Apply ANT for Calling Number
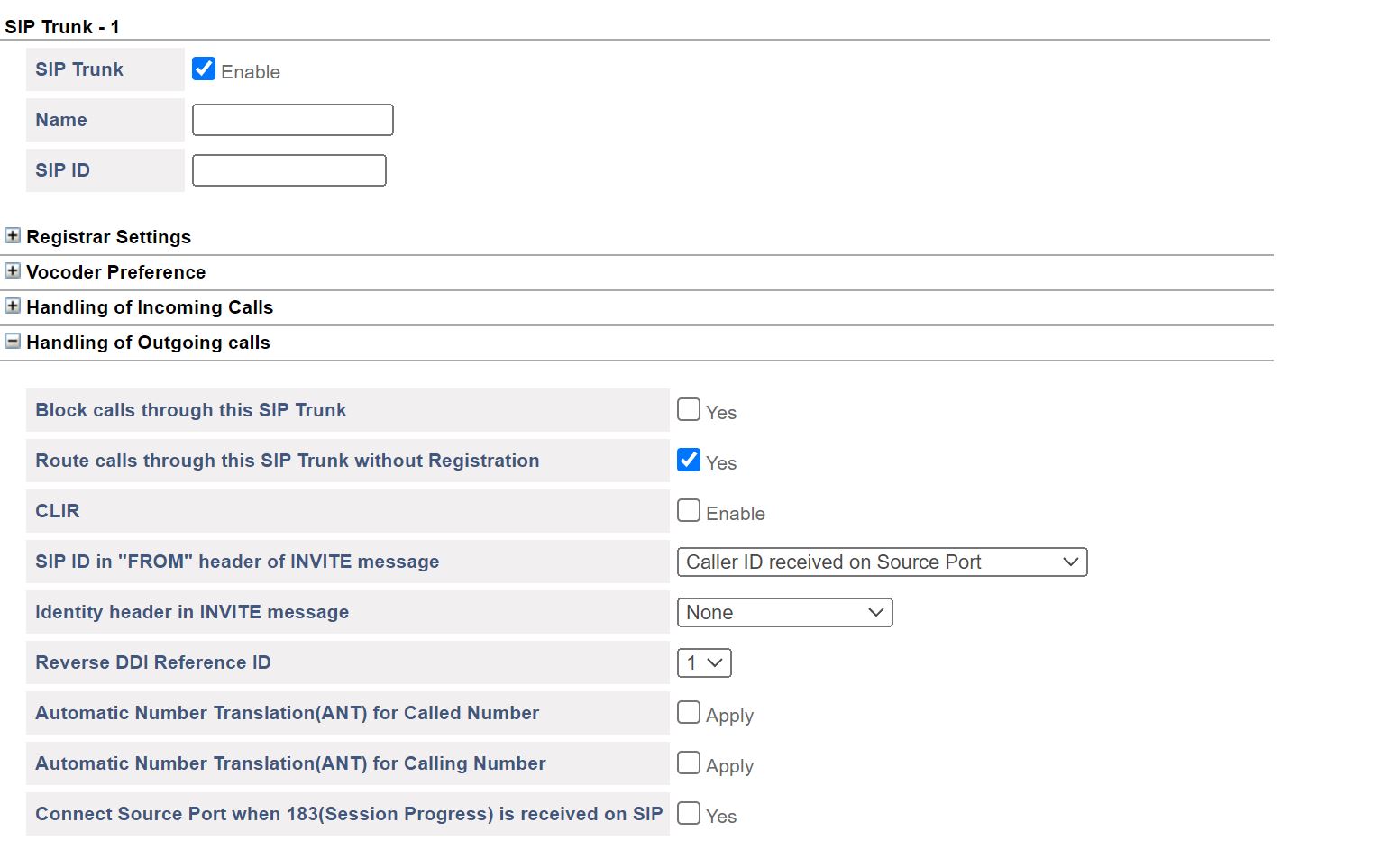 pos(689,763)
